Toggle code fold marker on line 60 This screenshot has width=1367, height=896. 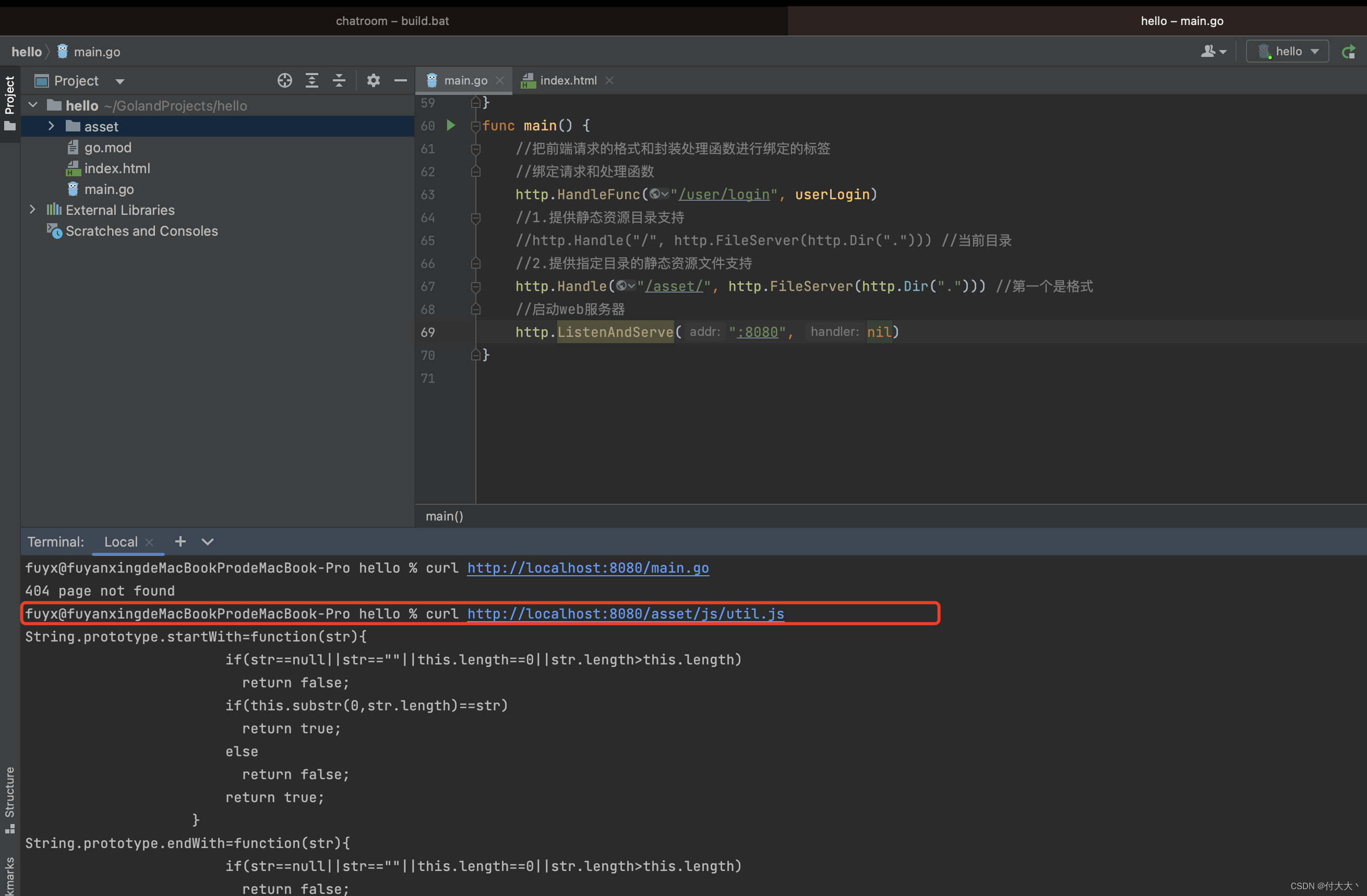click(x=475, y=126)
